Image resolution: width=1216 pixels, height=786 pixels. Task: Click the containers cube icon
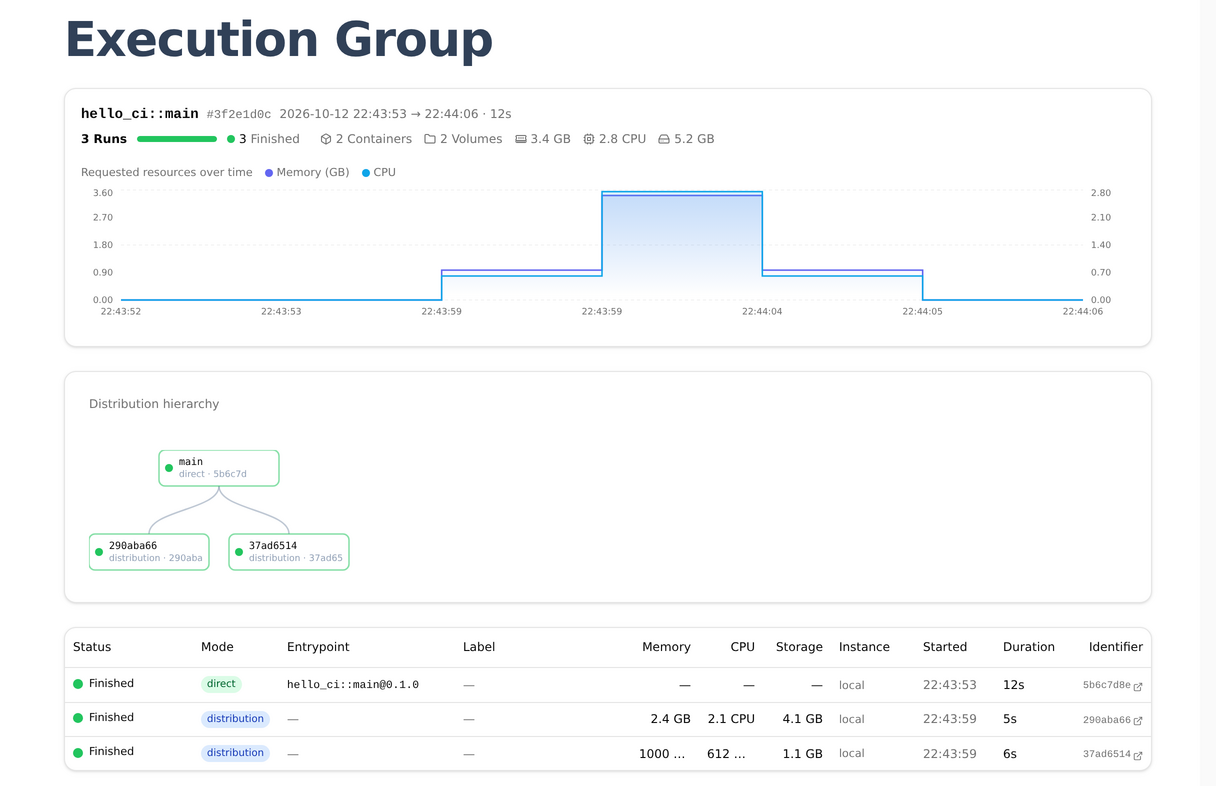pyautogui.click(x=326, y=139)
